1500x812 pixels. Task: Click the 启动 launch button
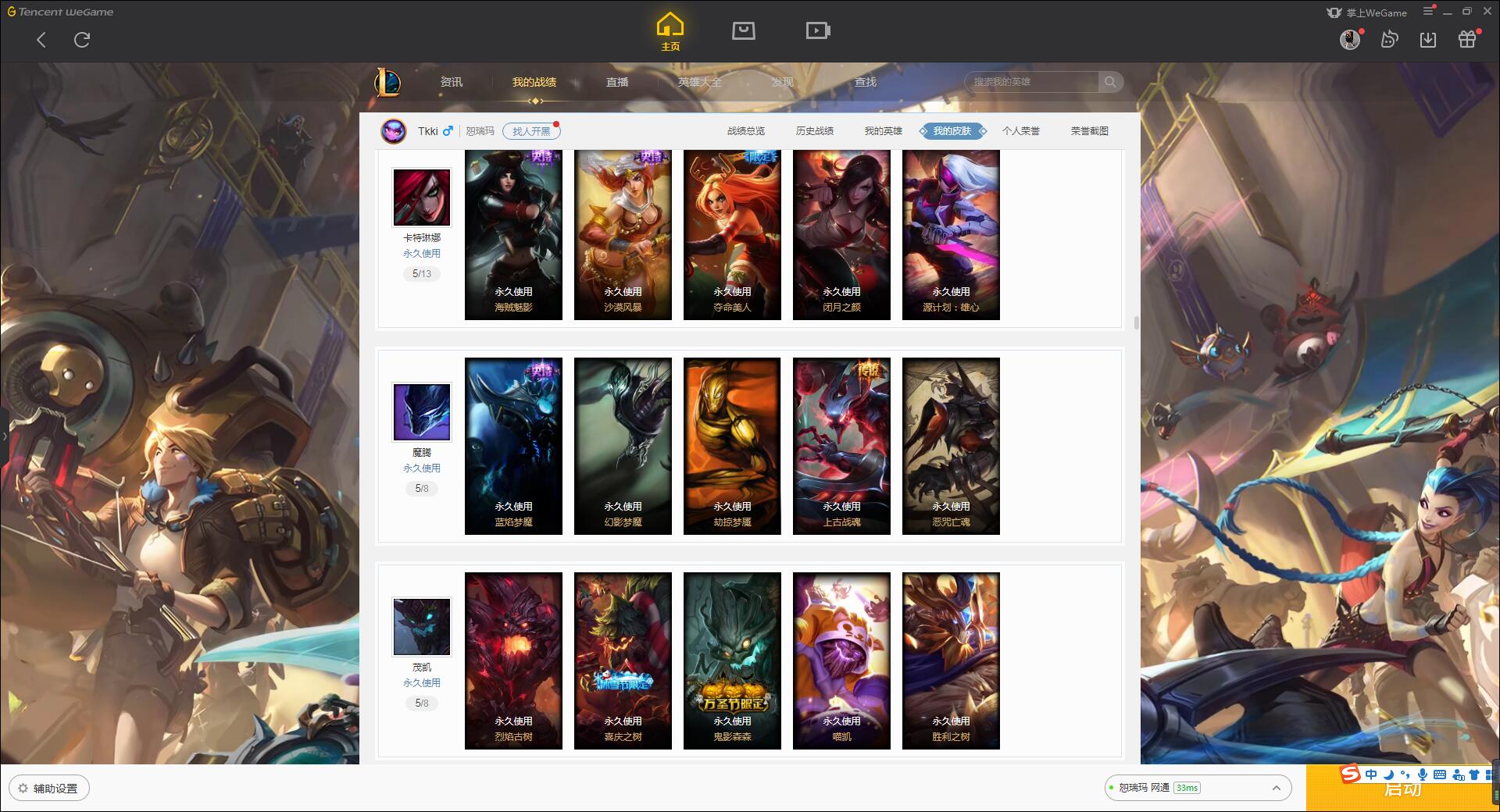[x=1402, y=789]
